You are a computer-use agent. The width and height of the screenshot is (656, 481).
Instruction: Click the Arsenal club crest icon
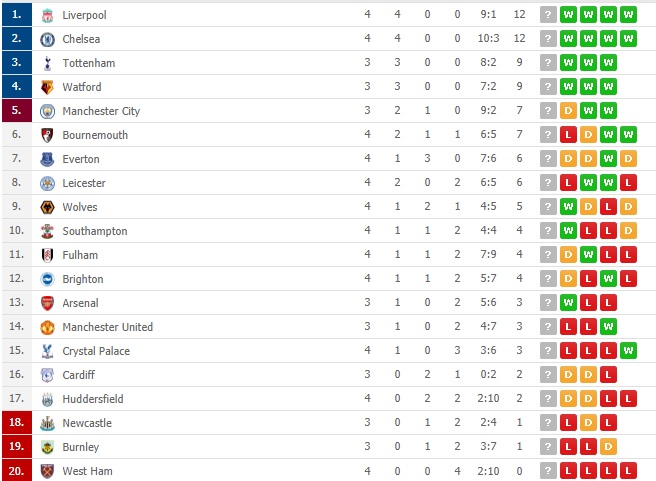pos(47,303)
